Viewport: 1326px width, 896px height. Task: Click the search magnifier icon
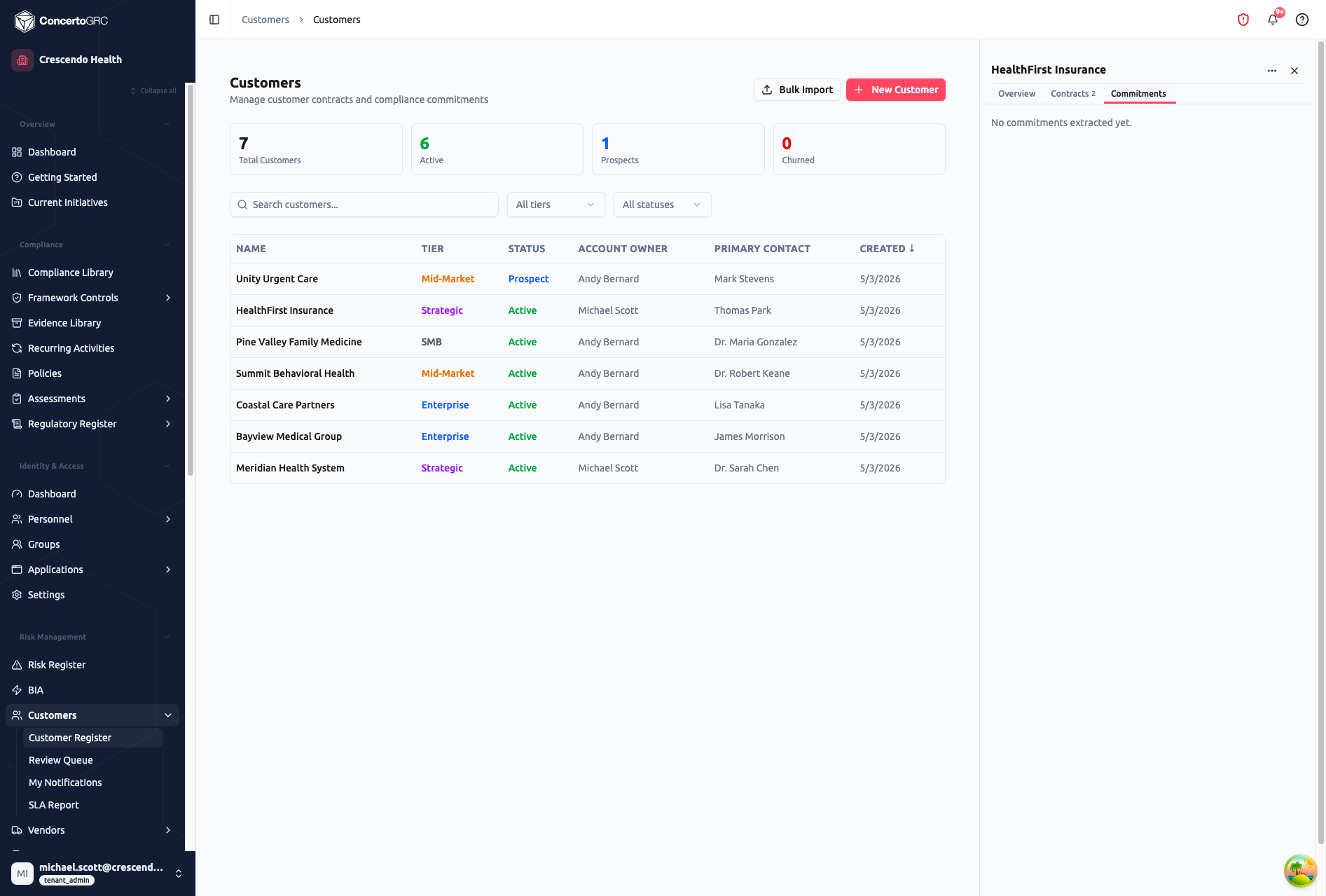click(x=242, y=205)
